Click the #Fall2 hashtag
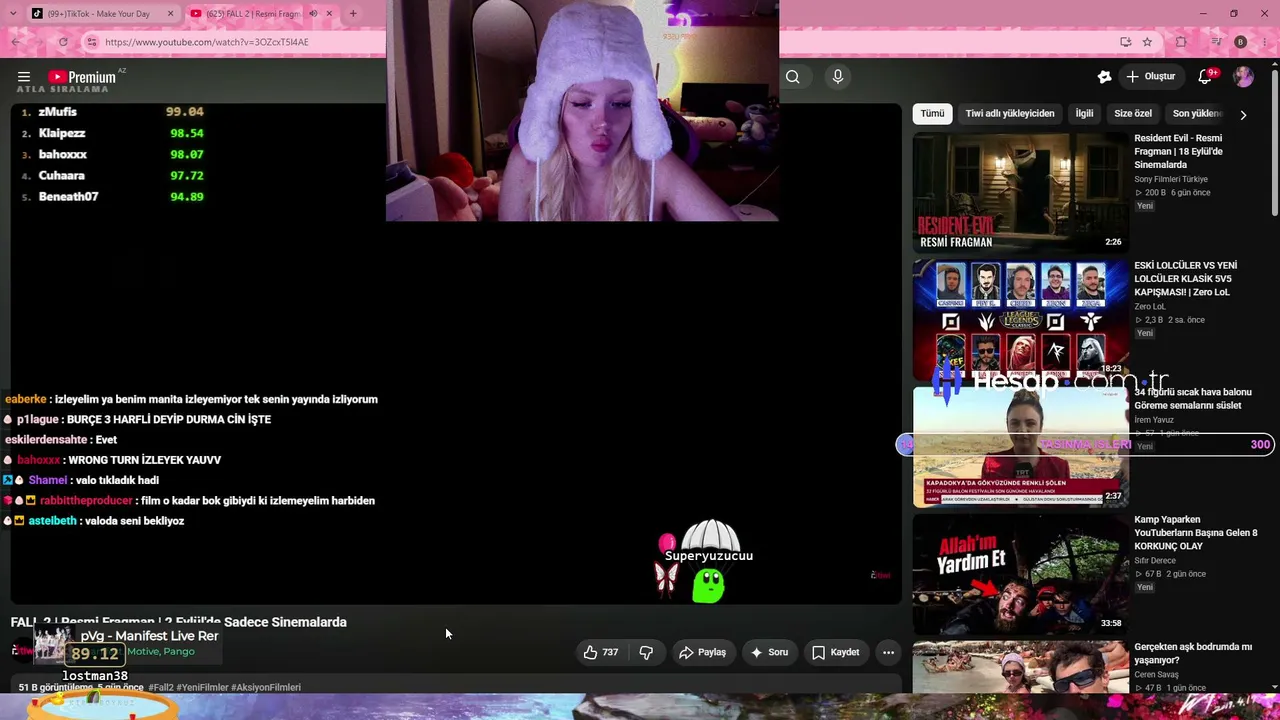 click(161, 688)
